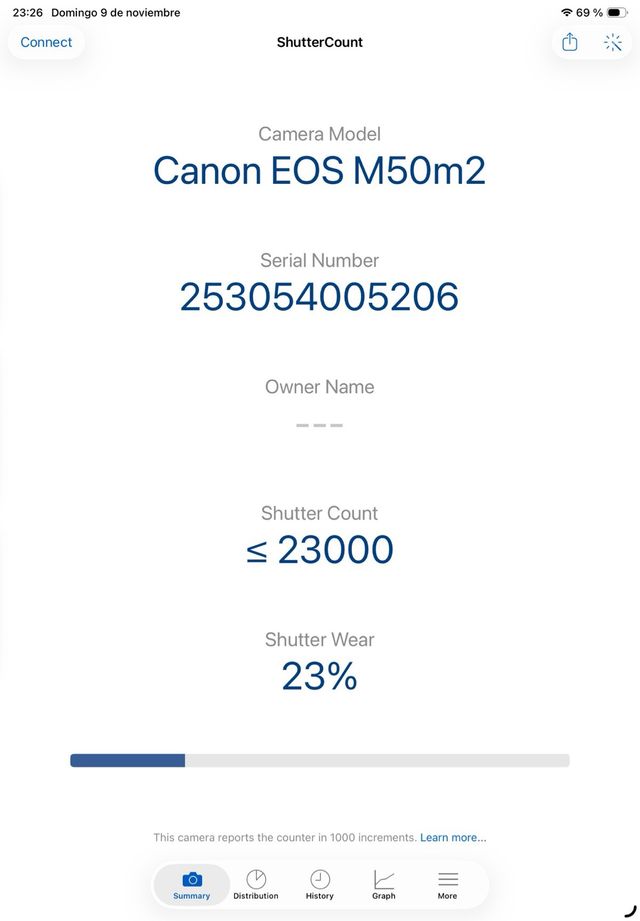Open the More menu icon
Screen dimensions: 640x921
447,879
